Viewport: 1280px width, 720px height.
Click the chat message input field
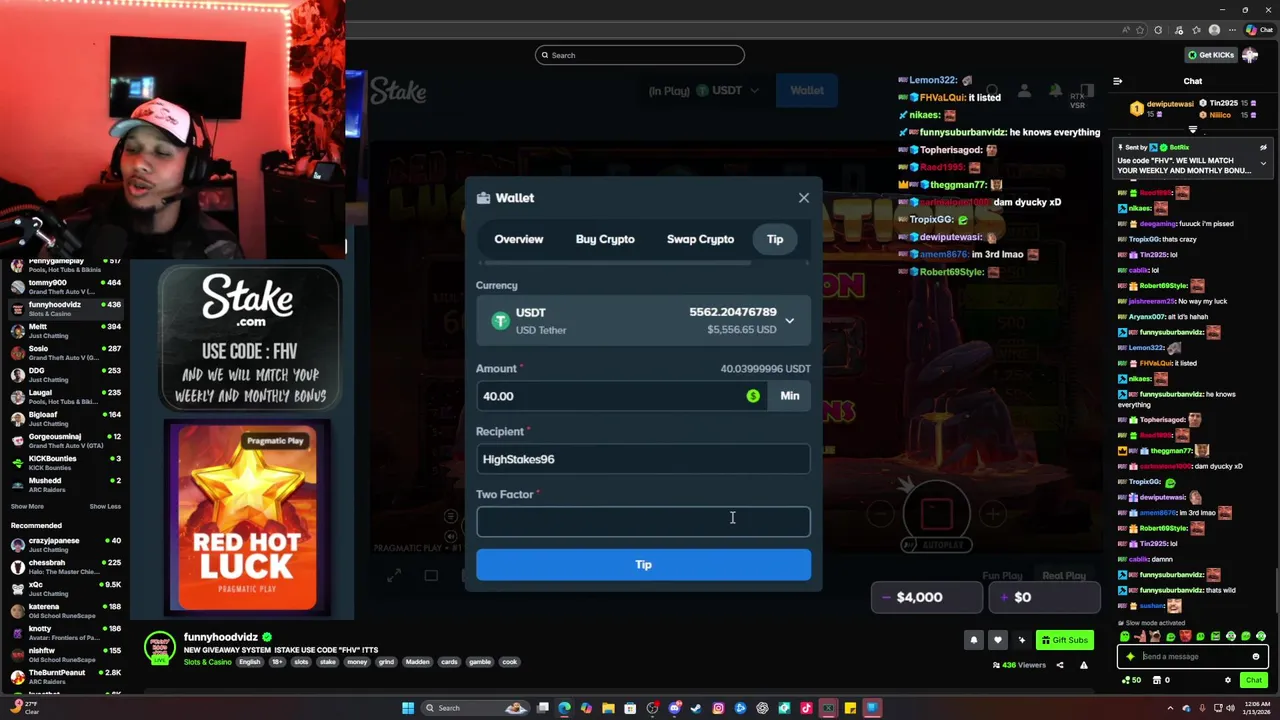[1193, 657]
